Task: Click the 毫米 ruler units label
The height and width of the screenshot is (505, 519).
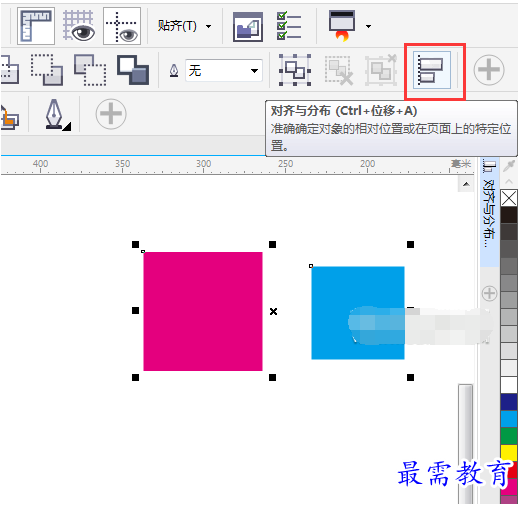Action: (461, 164)
